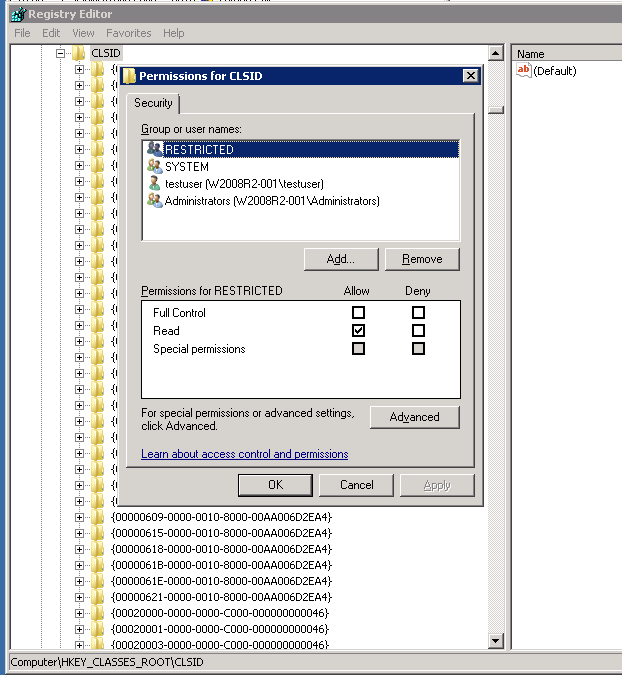Close the Permissions for CLSID dialog
The height and width of the screenshot is (675, 622).
[x=470, y=76]
